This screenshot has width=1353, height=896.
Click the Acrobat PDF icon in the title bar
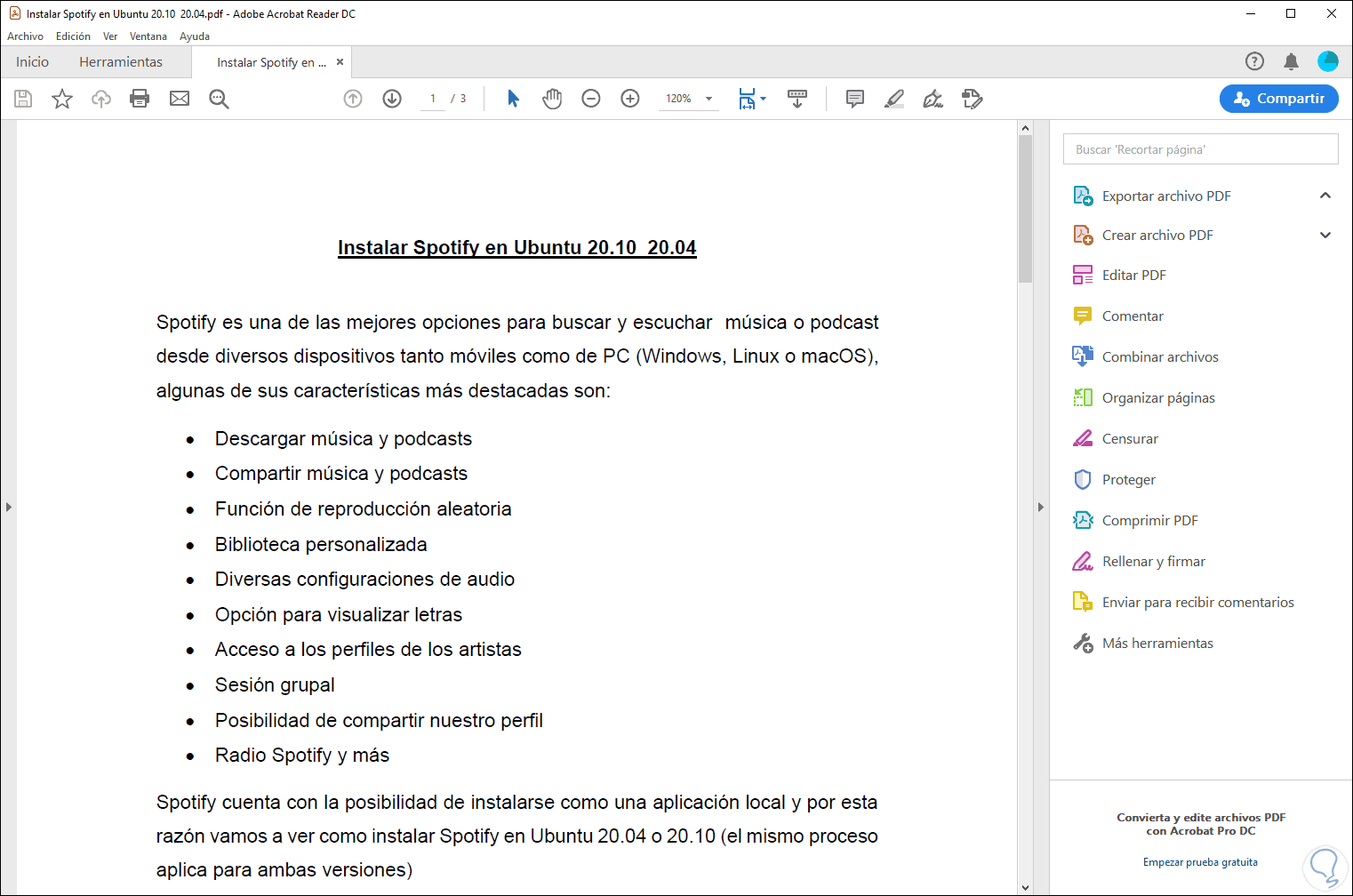pyautogui.click(x=14, y=13)
